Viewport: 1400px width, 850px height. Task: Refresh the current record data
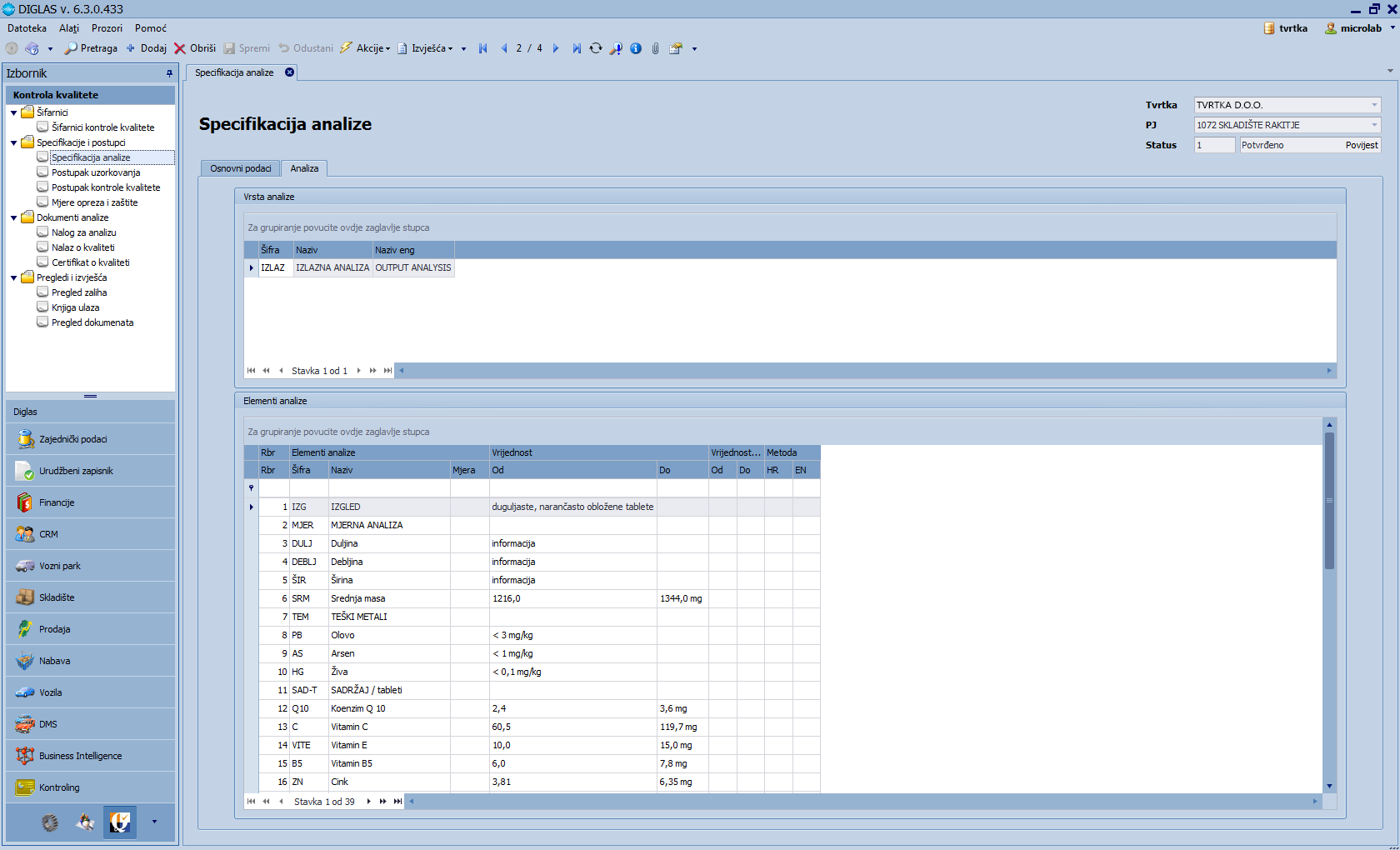596,48
